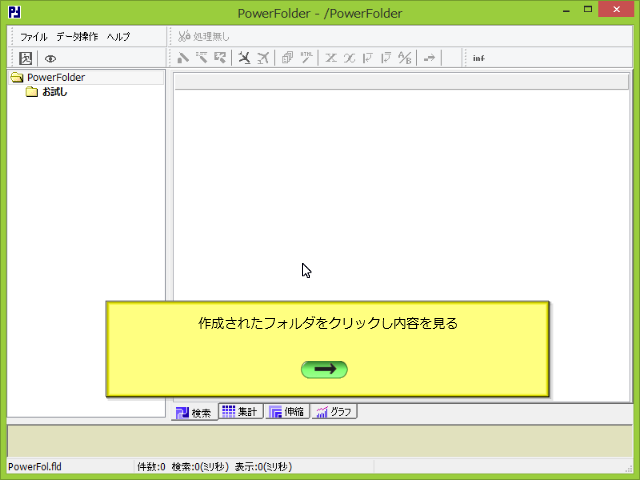This screenshot has width=640, height=480.
Task: Click the second crossed curve icon
Action: tap(349, 58)
